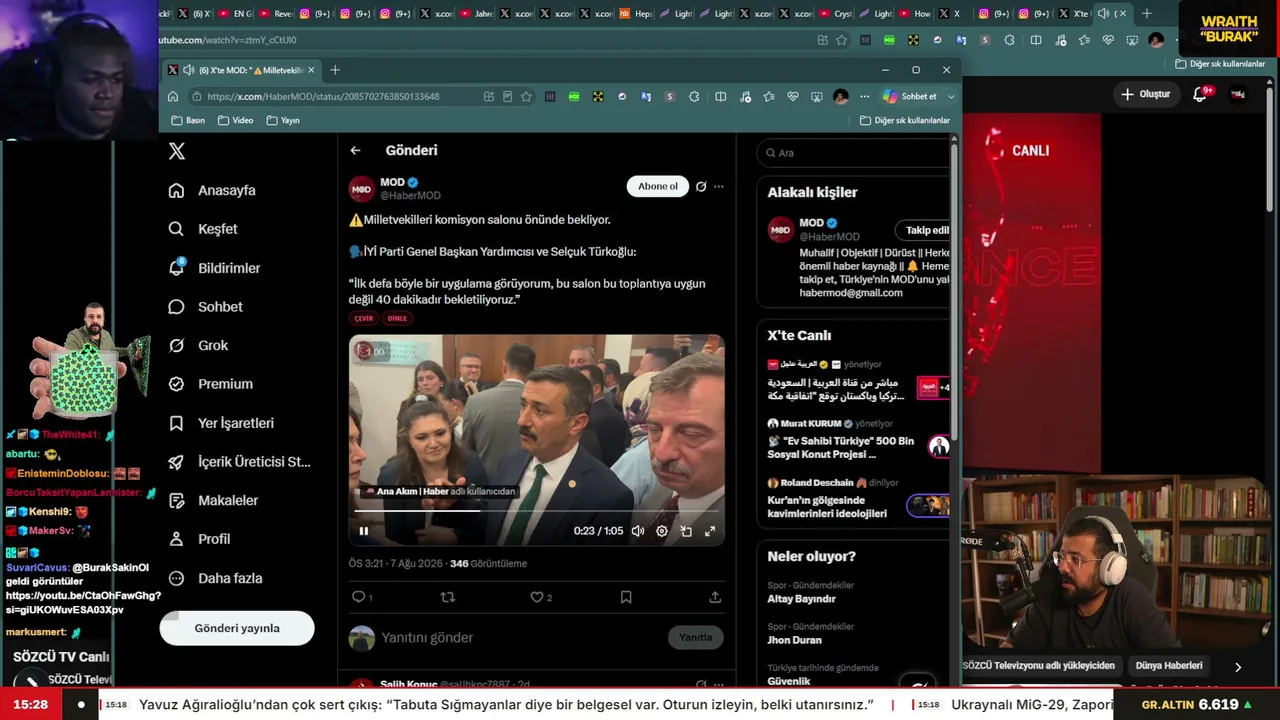Toggle picture-in-picture on the video
The width and height of the screenshot is (1280, 720).
click(686, 531)
